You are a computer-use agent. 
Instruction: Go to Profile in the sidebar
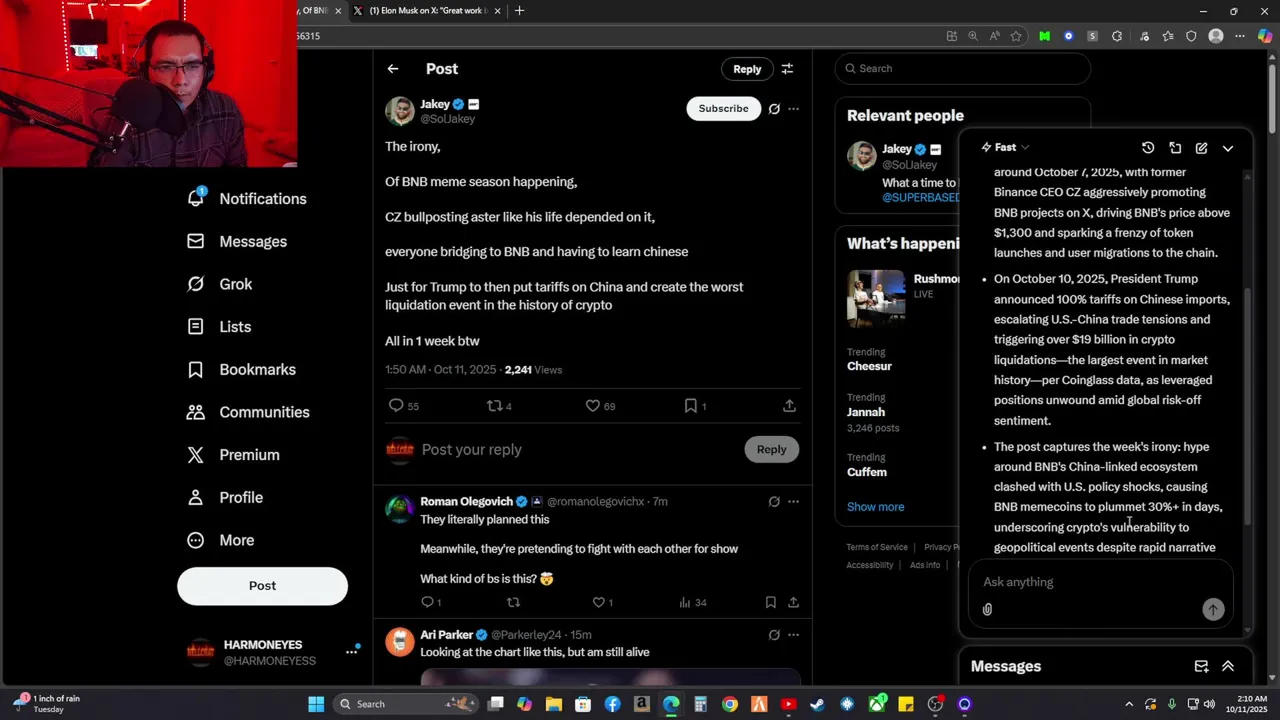[x=225, y=497]
